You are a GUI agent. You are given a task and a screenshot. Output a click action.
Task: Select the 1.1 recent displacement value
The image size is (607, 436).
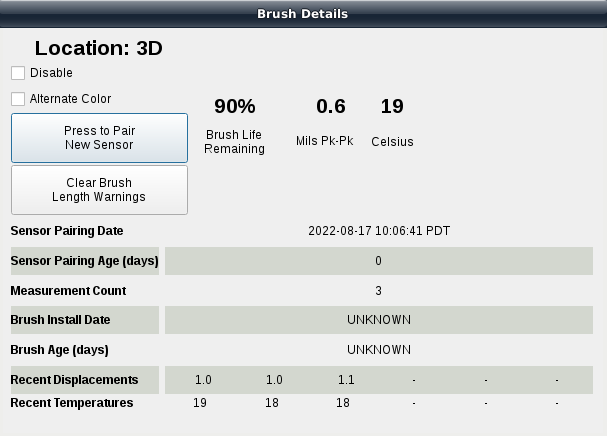coord(346,380)
